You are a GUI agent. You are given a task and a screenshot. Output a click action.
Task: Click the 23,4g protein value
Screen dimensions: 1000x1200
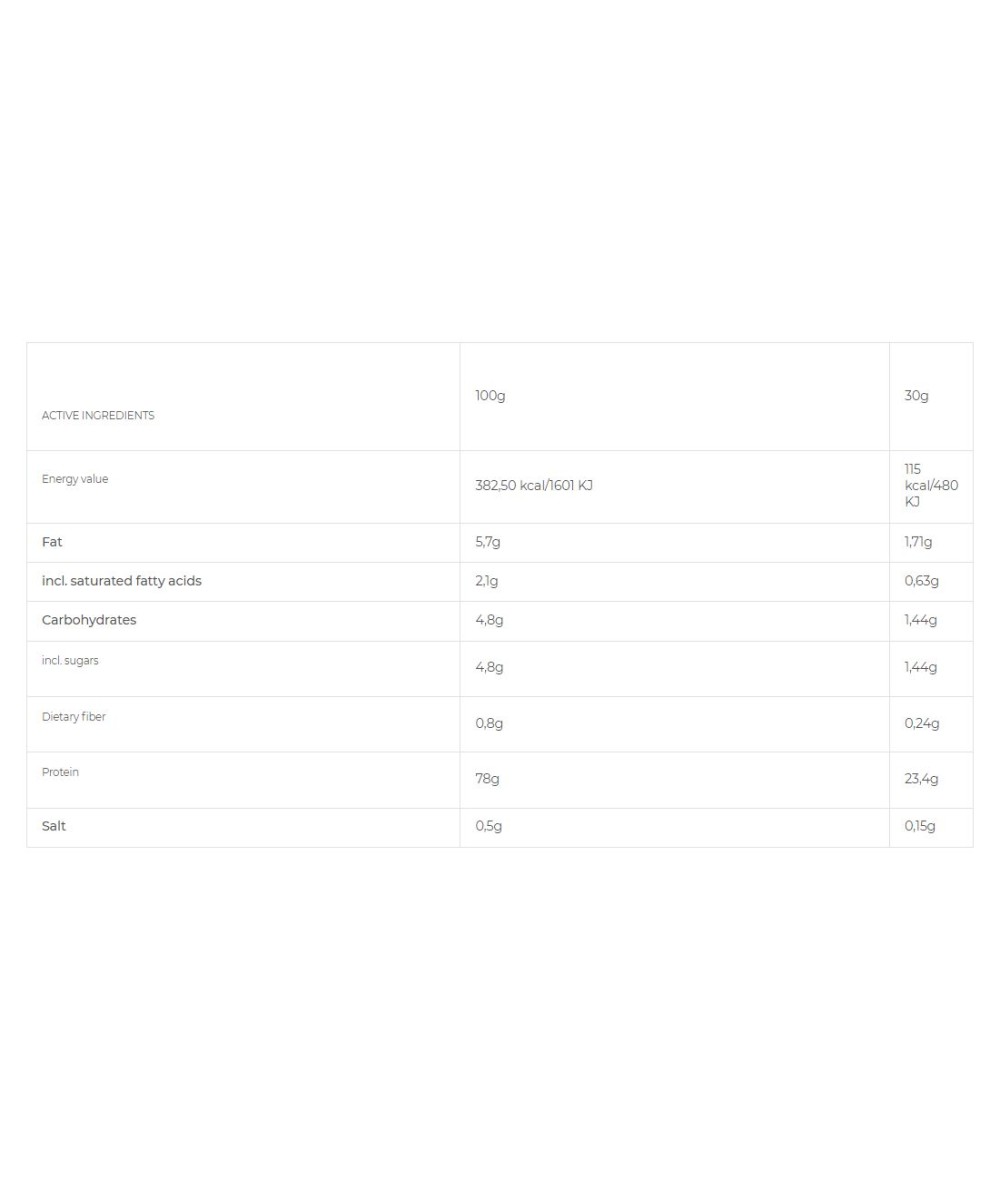[x=921, y=779]
